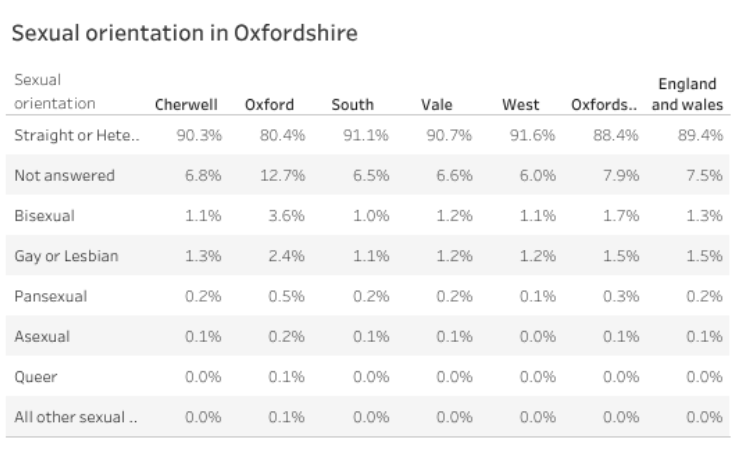736x454 pixels.
Task: Click Oxford's 12.7% Not answered cell
Action: (x=288, y=176)
